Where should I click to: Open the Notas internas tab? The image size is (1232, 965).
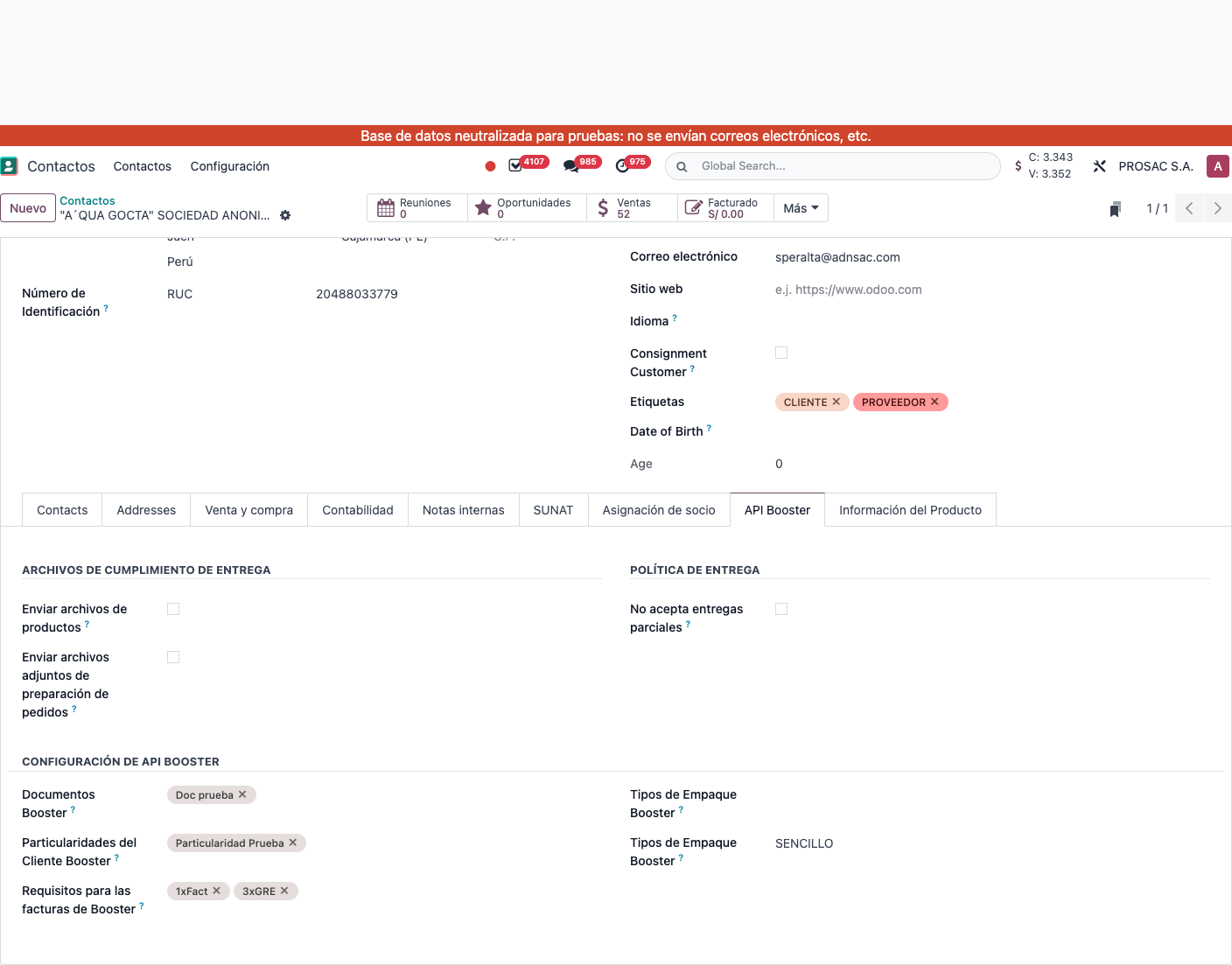click(x=464, y=510)
